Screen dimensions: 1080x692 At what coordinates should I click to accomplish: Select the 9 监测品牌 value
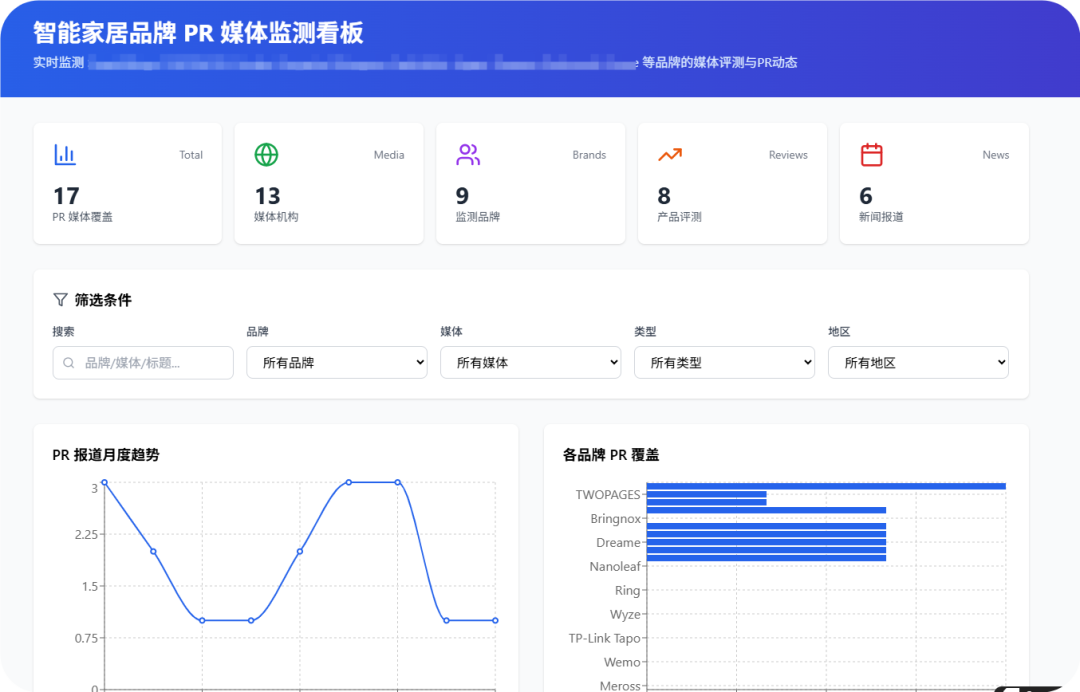(462, 196)
